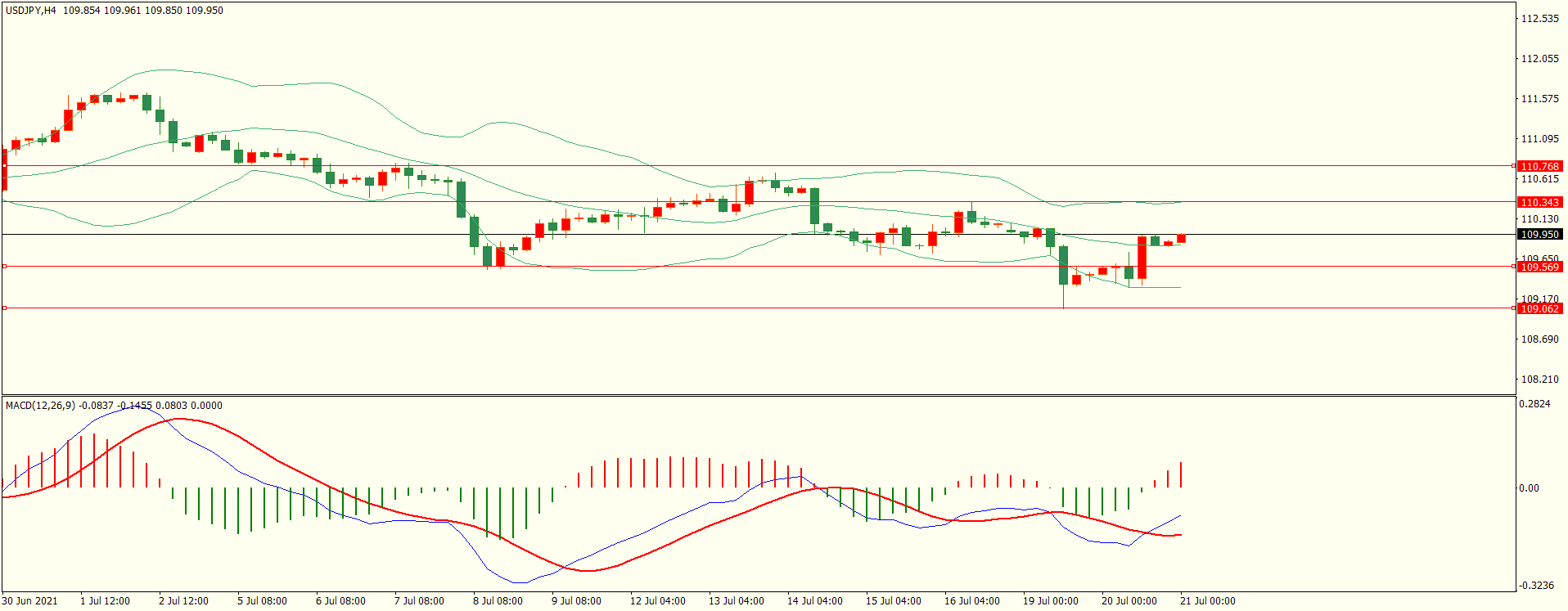Click the 20 Jul 00:00 time label
Image resolution: width=1568 pixels, height=611 pixels.
1129,601
